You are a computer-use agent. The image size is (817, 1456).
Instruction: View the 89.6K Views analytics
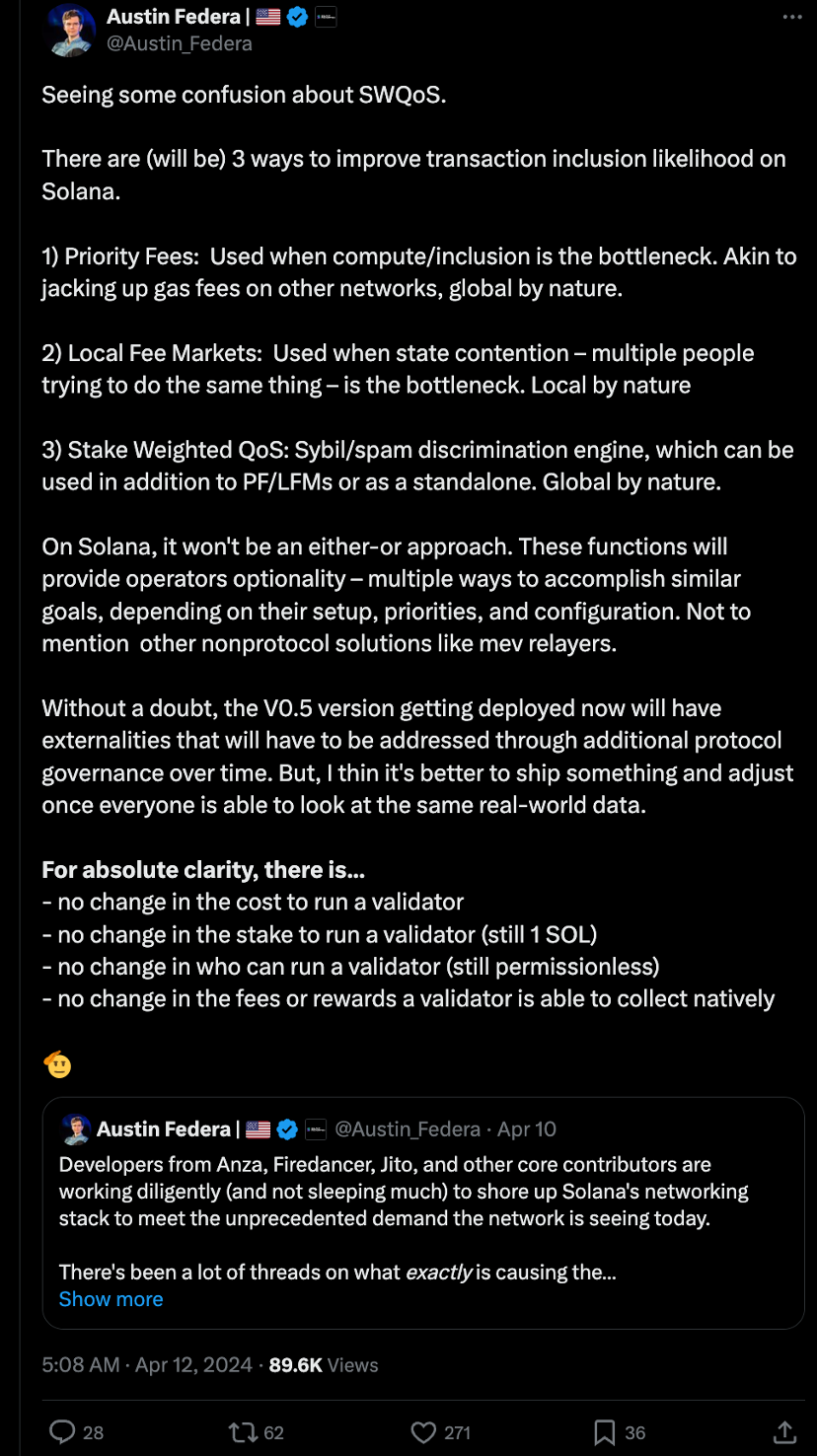324,1365
